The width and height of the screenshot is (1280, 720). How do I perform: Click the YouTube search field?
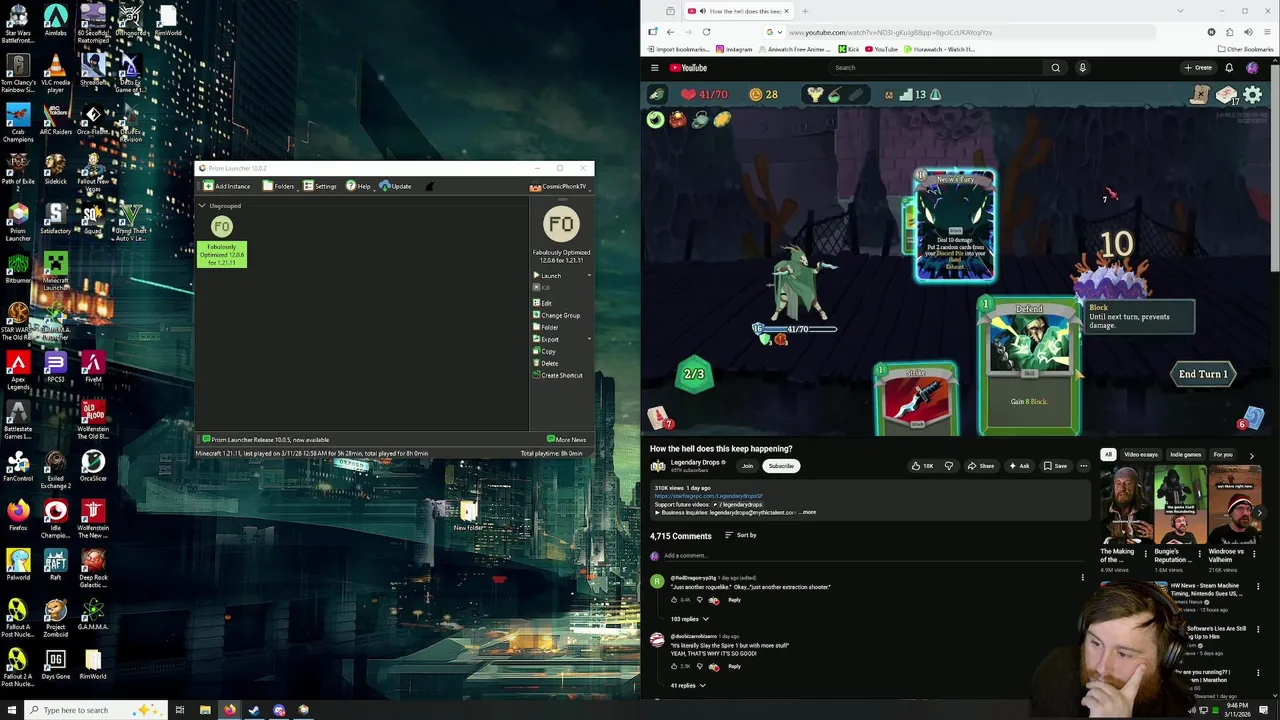(935, 68)
